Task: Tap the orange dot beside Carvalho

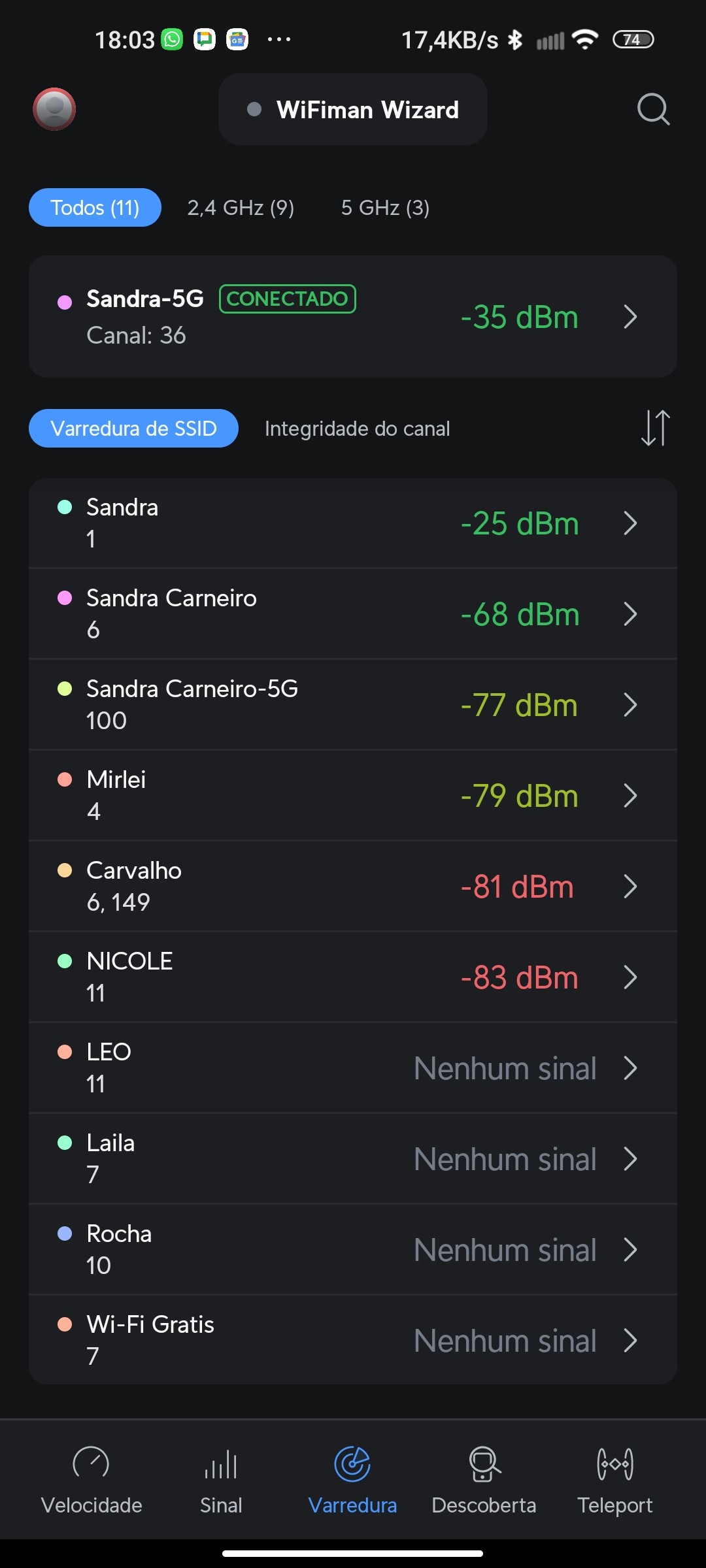Action: click(x=65, y=870)
